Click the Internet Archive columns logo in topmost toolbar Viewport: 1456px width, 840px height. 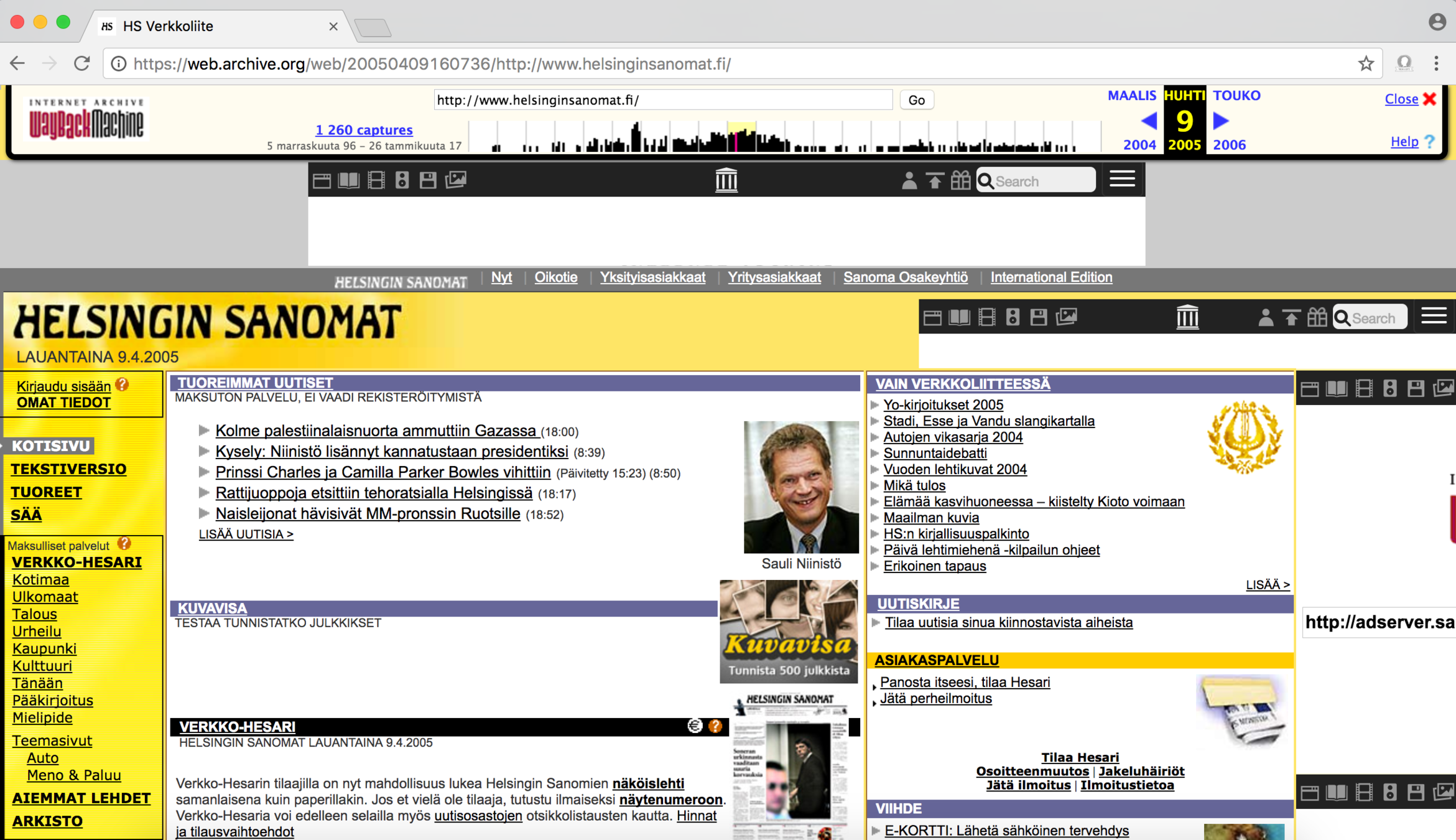pos(726,180)
